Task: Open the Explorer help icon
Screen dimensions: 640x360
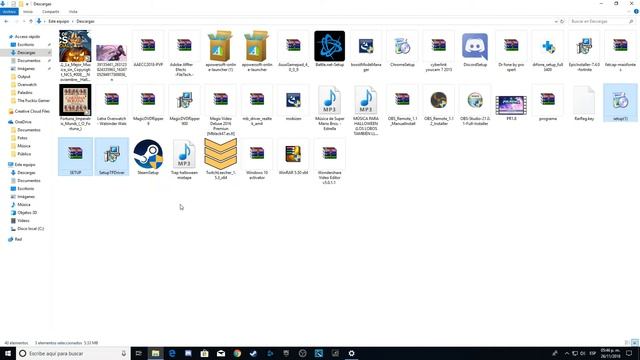Action: point(636,12)
